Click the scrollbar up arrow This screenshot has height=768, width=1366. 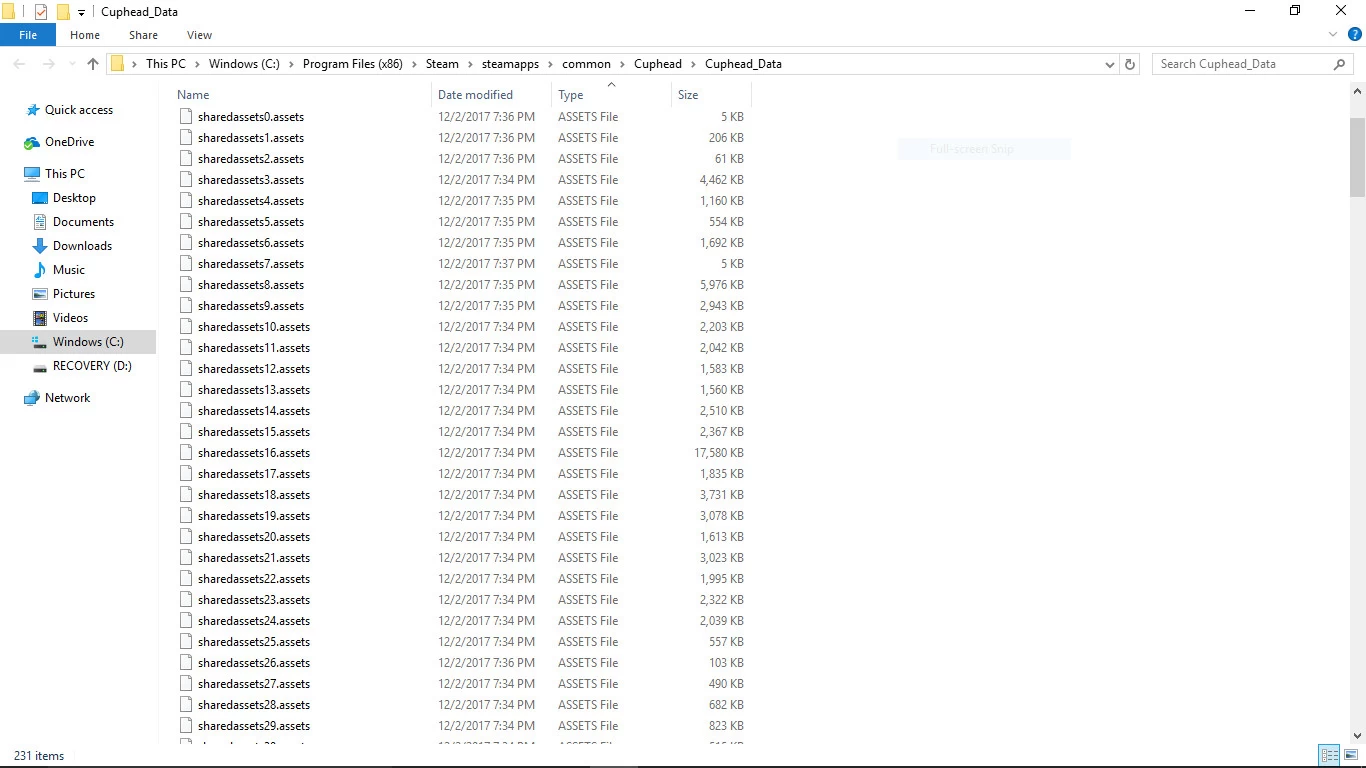click(1357, 91)
